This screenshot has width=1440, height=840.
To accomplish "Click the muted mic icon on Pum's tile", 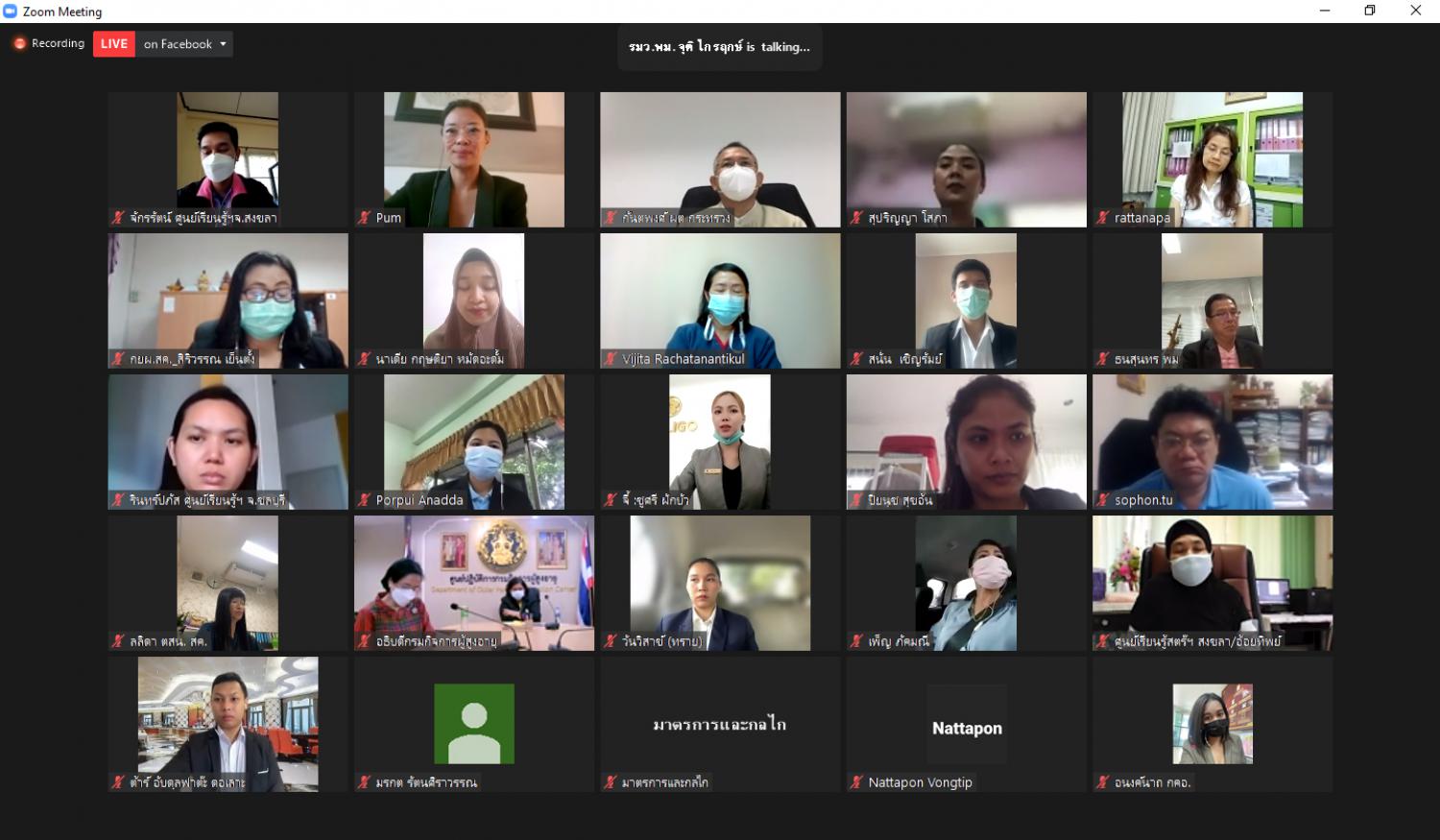I will tap(364, 218).
